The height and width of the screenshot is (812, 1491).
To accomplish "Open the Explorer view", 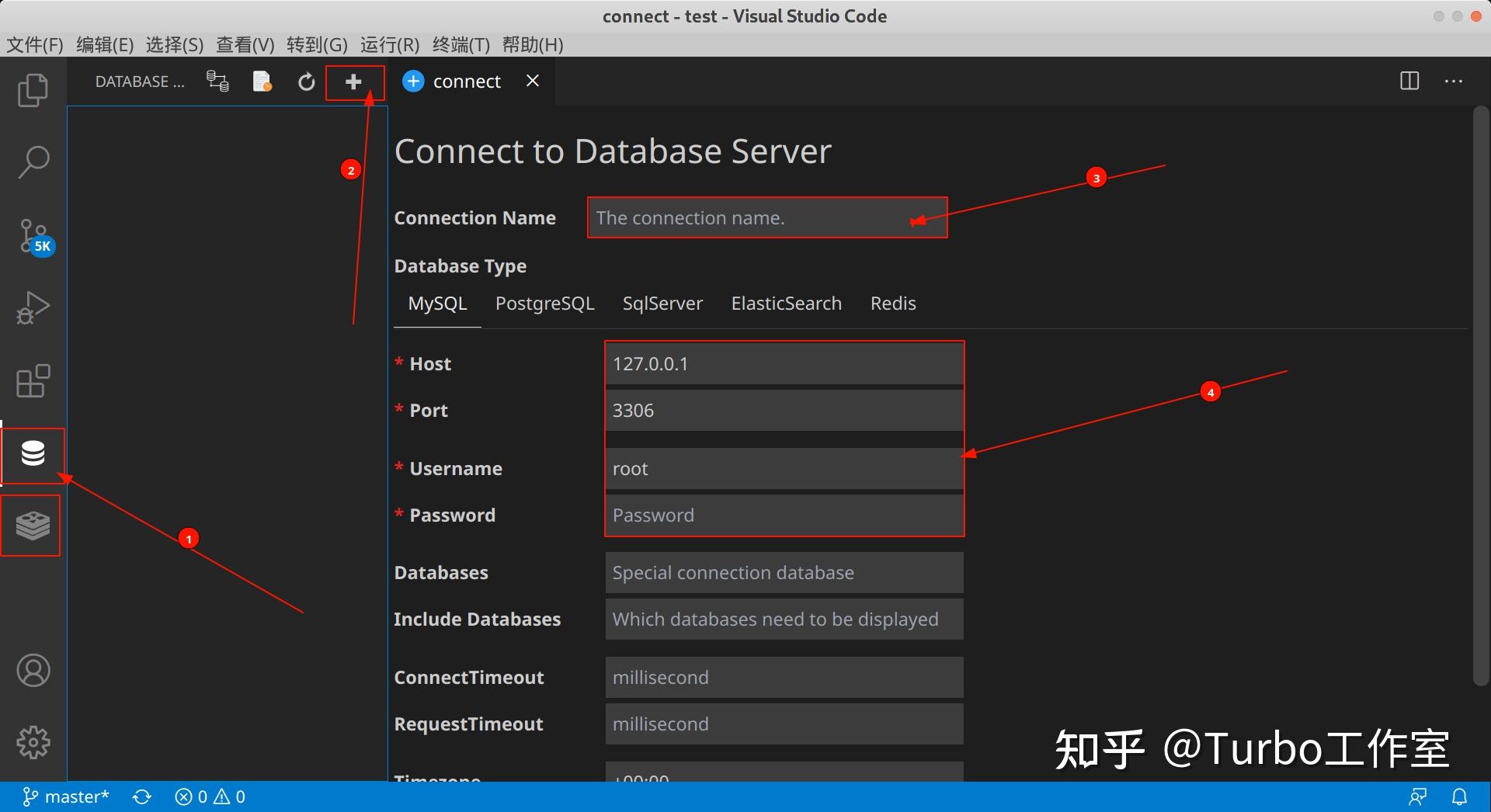I will [x=33, y=90].
